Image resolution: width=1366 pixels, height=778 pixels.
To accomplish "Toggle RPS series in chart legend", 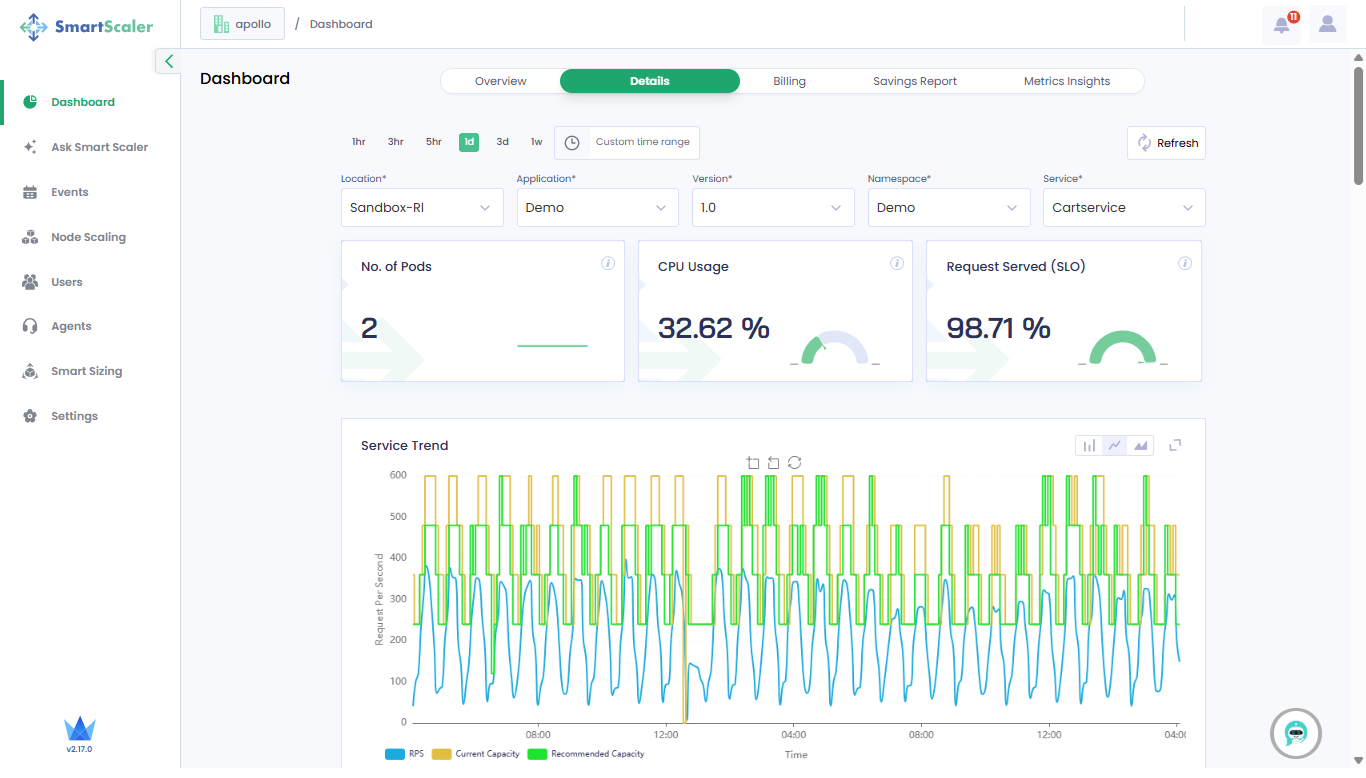I will click(x=404, y=754).
